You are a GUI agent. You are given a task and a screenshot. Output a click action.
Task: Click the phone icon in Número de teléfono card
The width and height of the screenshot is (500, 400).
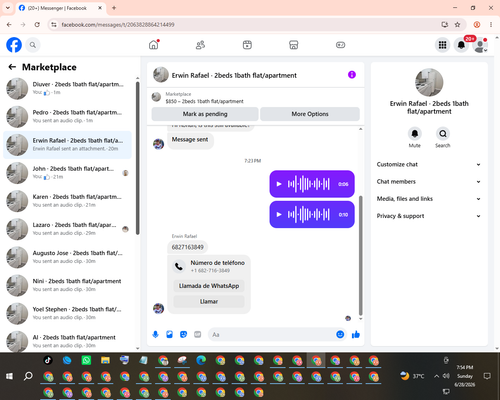179,266
